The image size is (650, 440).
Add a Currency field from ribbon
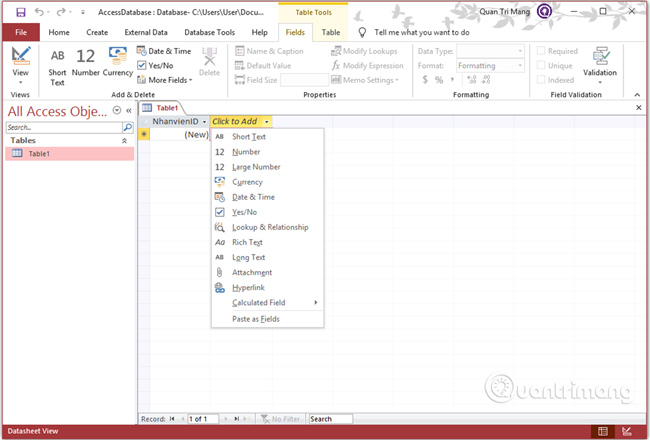[118, 62]
